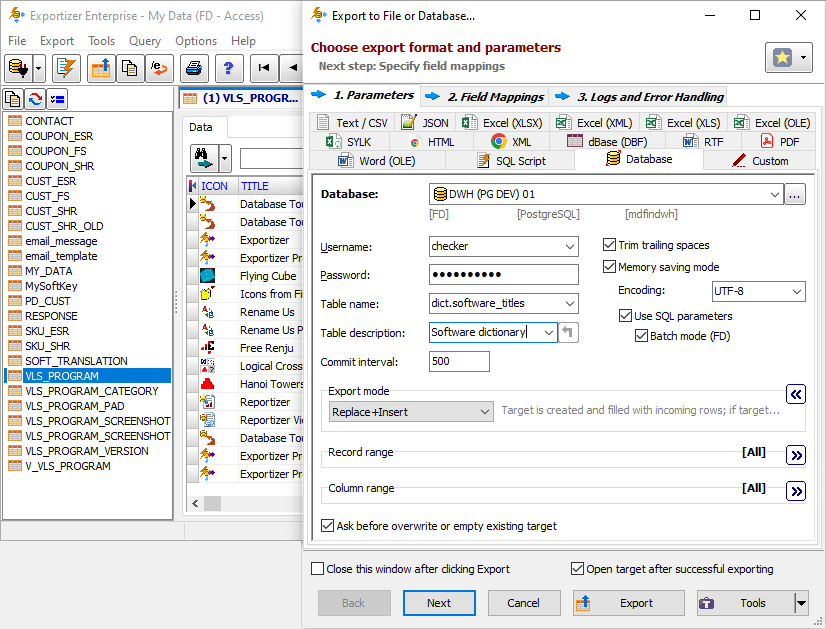Select Excel (XLS) format tab
826x629 pixels.
tap(683, 123)
